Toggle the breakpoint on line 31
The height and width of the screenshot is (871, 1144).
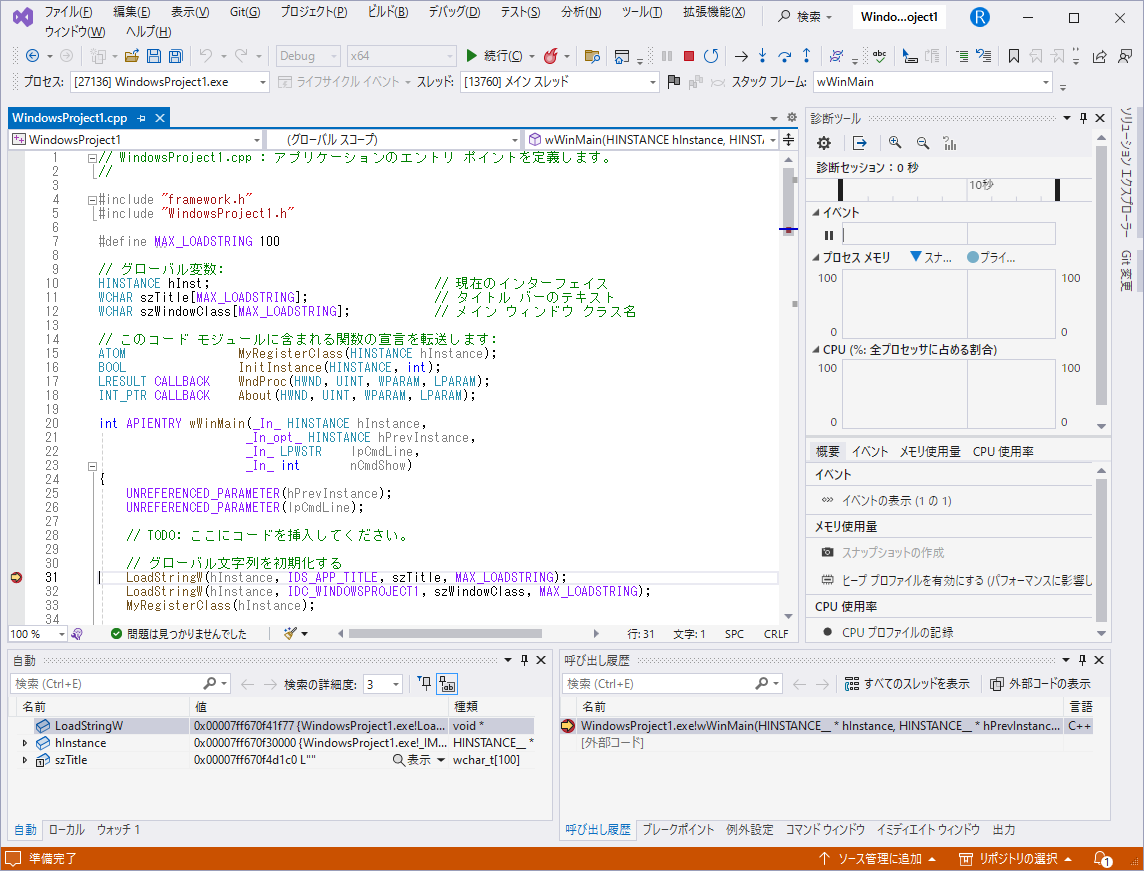tap(16, 577)
